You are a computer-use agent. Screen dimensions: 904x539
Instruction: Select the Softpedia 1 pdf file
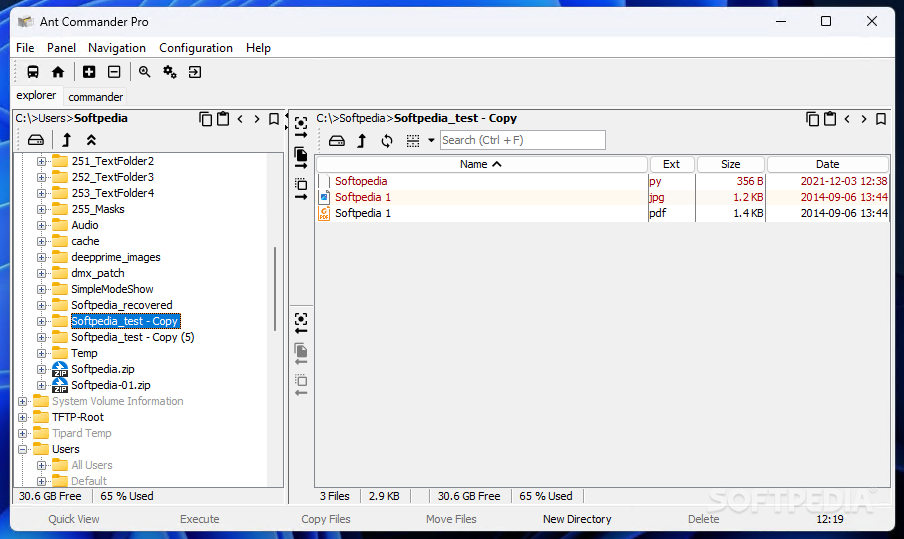coord(602,213)
